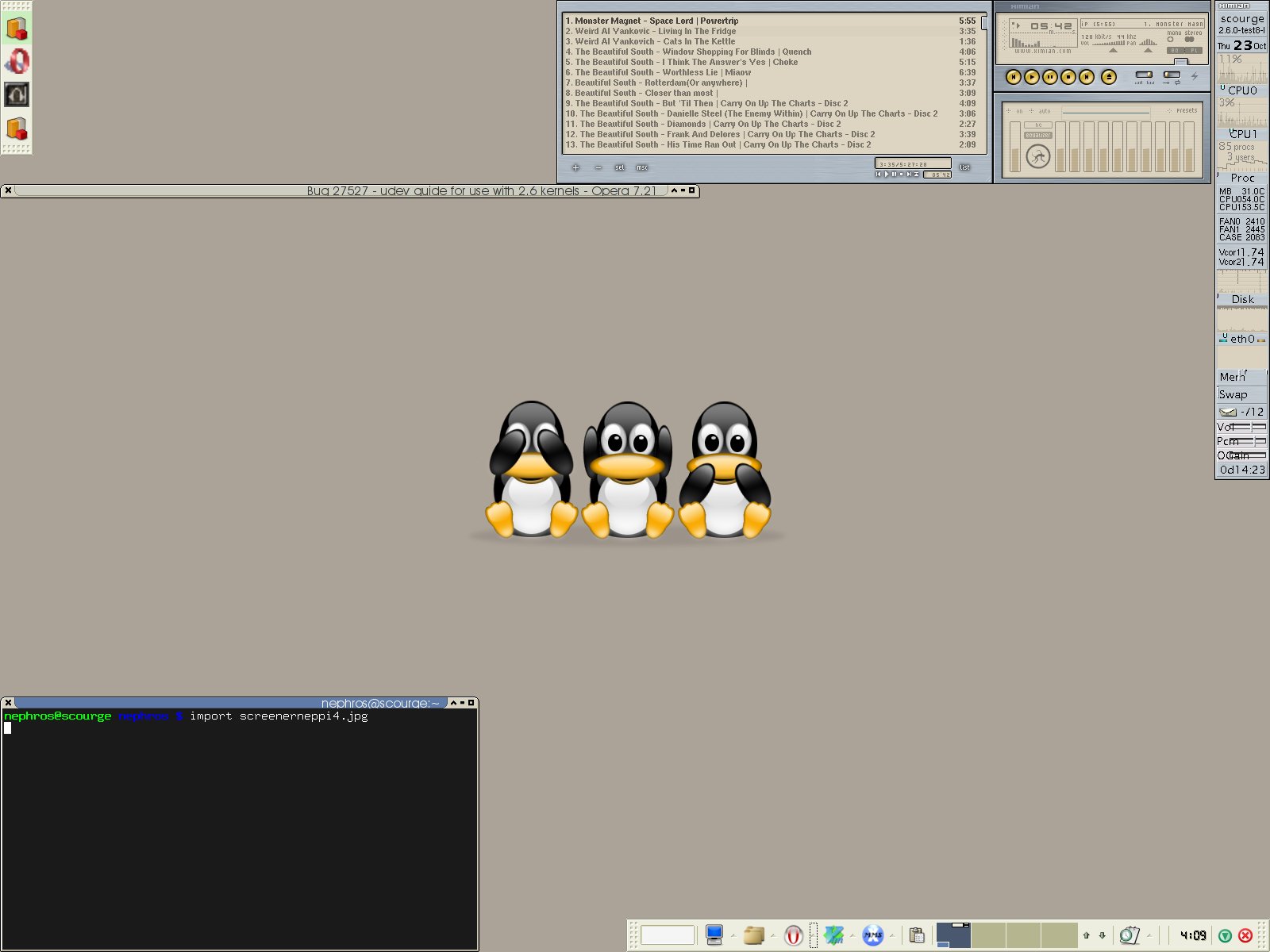Toggle the repeat switch in the player
Viewport: 1270px width, 952px height.
click(x=1172, y=76)
